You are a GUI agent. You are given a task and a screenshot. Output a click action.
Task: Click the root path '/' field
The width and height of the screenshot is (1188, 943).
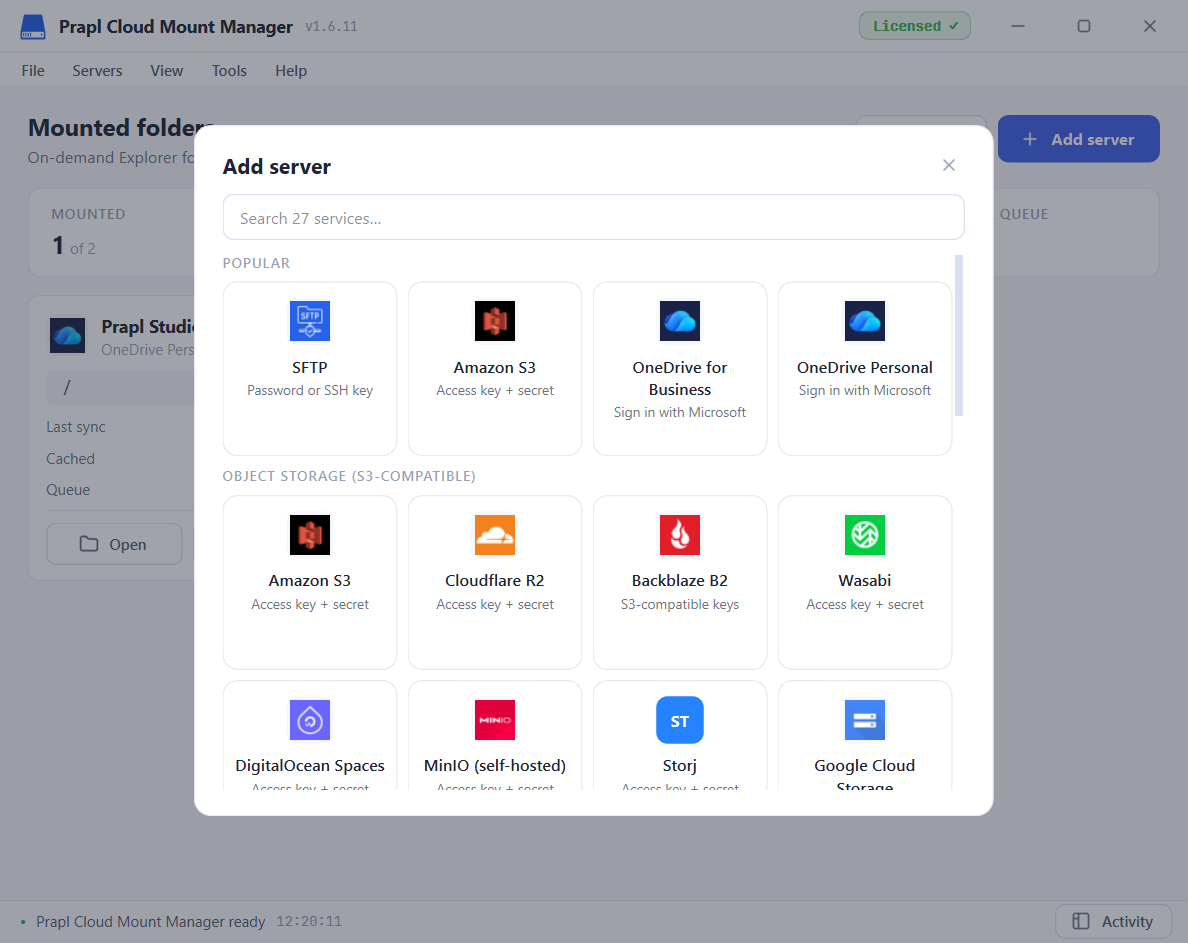pos(120,387)
